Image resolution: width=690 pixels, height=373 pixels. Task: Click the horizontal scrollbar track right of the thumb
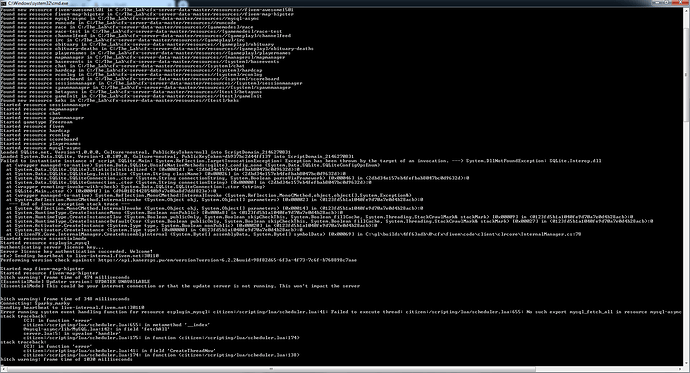click(x=606, y=369)
